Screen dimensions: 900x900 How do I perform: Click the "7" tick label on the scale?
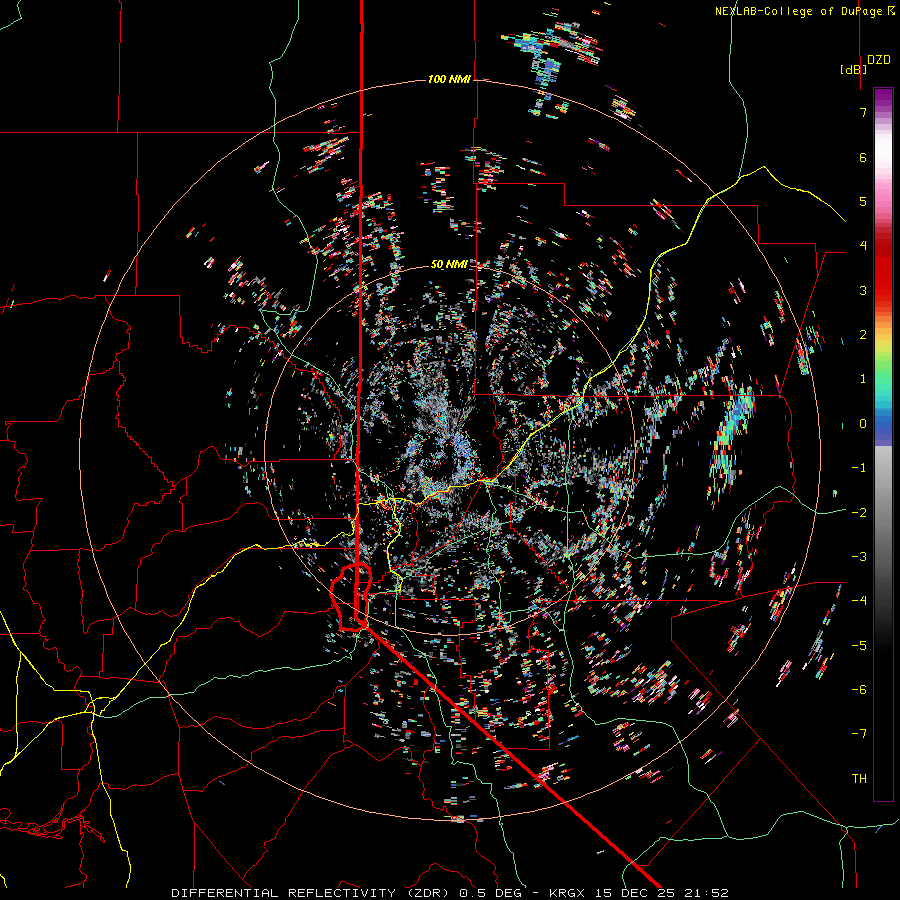pyautogui.click(x=863, y=112)
